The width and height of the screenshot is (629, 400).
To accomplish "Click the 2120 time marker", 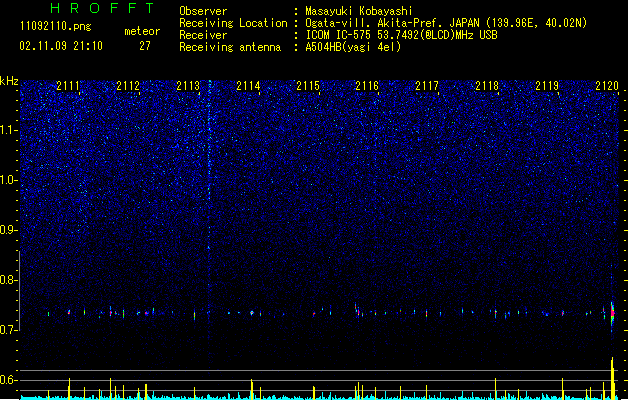I will [607, 85].
